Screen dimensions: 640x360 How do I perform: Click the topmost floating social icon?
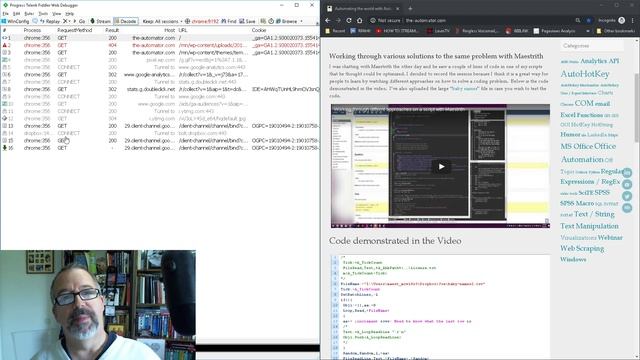click(627, 173)
